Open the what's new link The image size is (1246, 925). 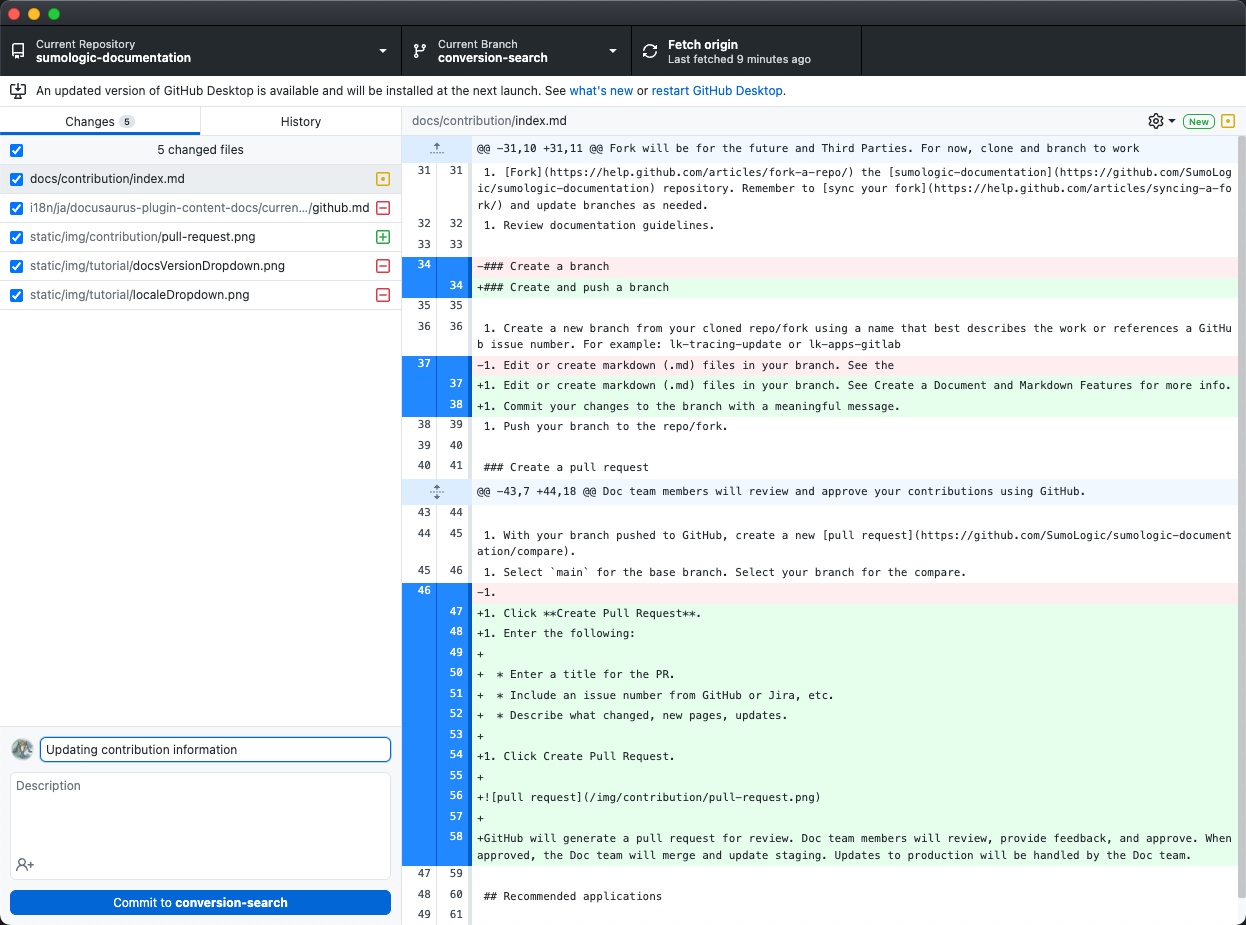pyautogui.click(x=601, y=90)
